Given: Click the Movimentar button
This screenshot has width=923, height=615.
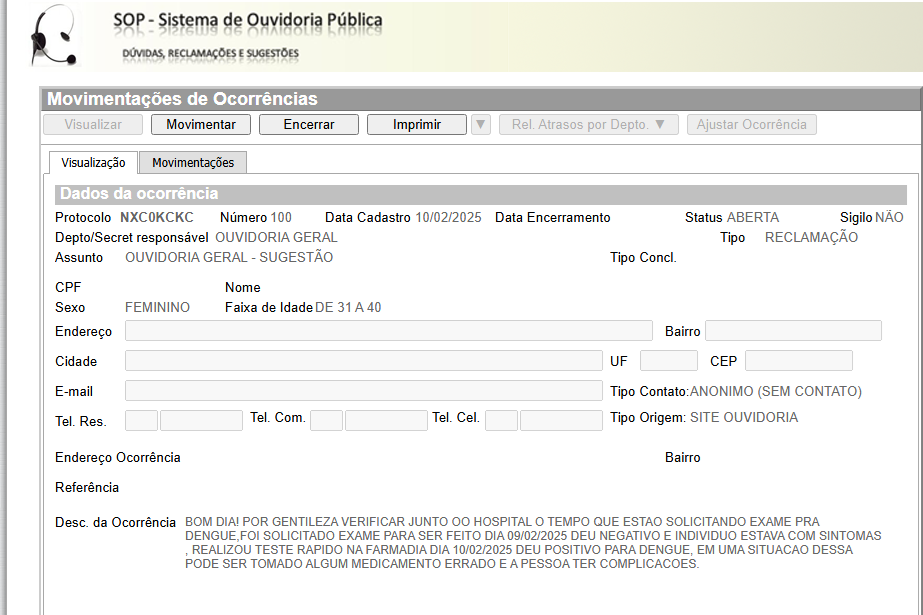Looking at the screenshot, I should 201,125.
